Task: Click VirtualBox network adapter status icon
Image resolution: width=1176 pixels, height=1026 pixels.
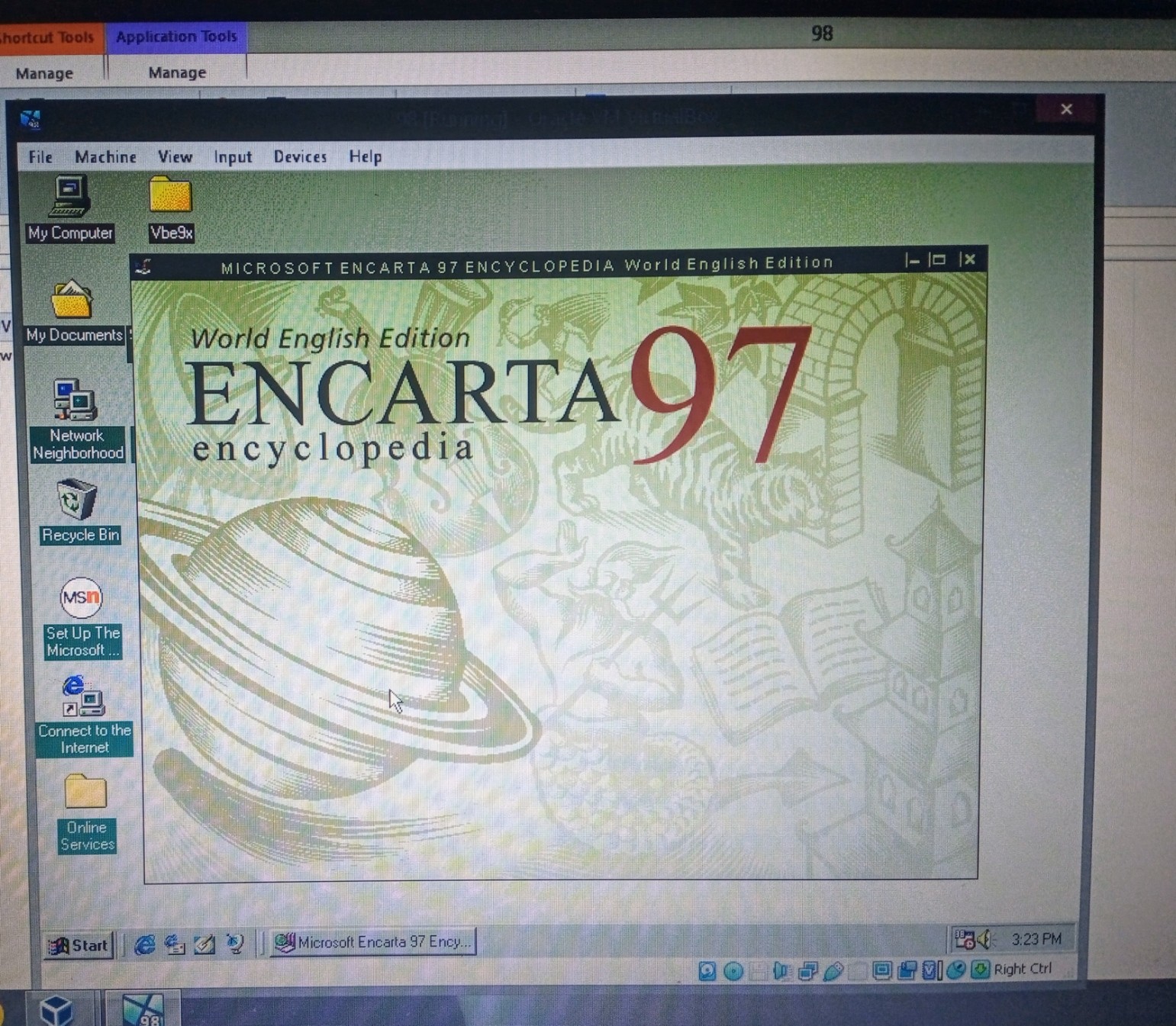Action: coord(807,970)
